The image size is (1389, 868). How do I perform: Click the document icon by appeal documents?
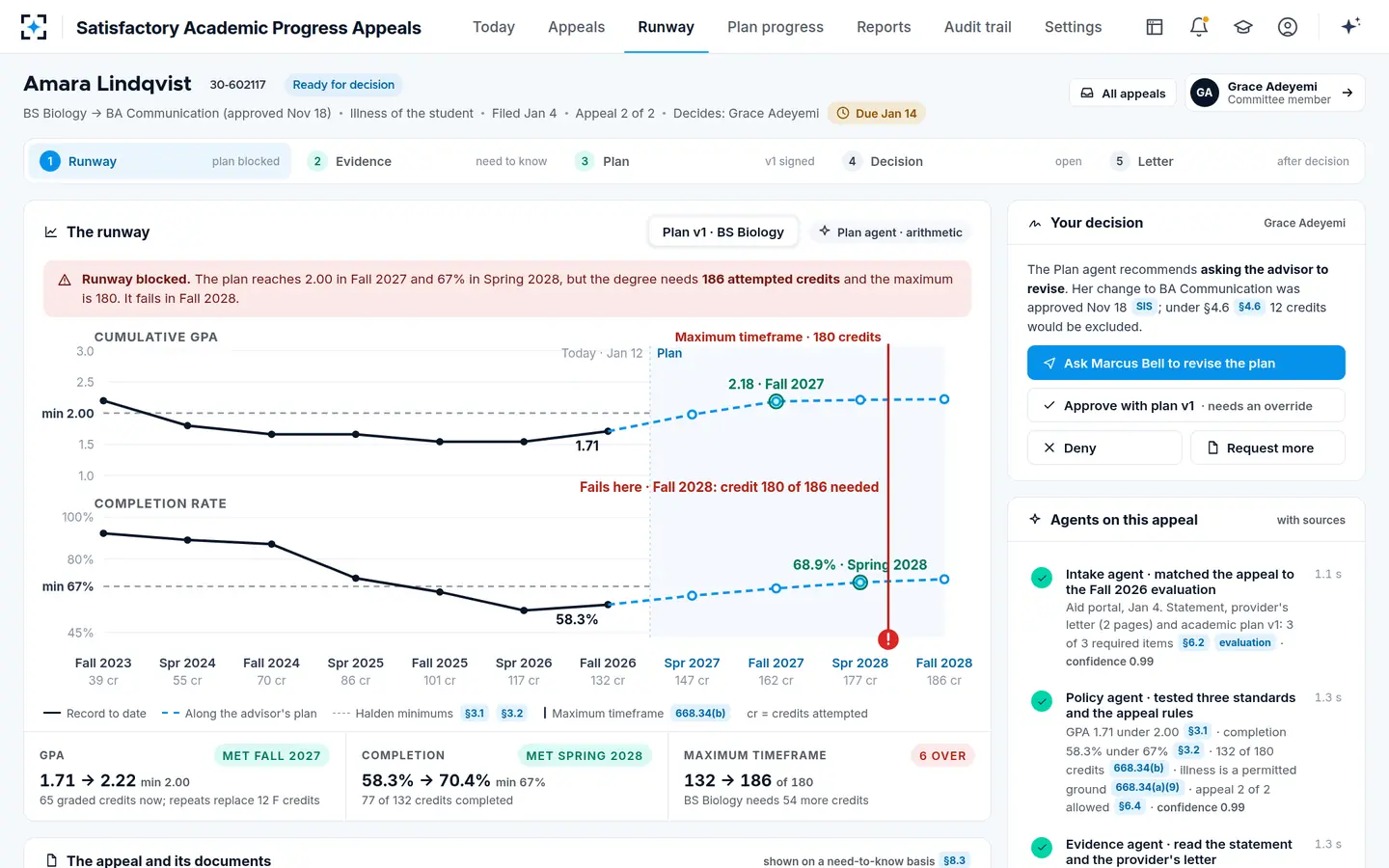pyautogui.click(x=51, y=860)
